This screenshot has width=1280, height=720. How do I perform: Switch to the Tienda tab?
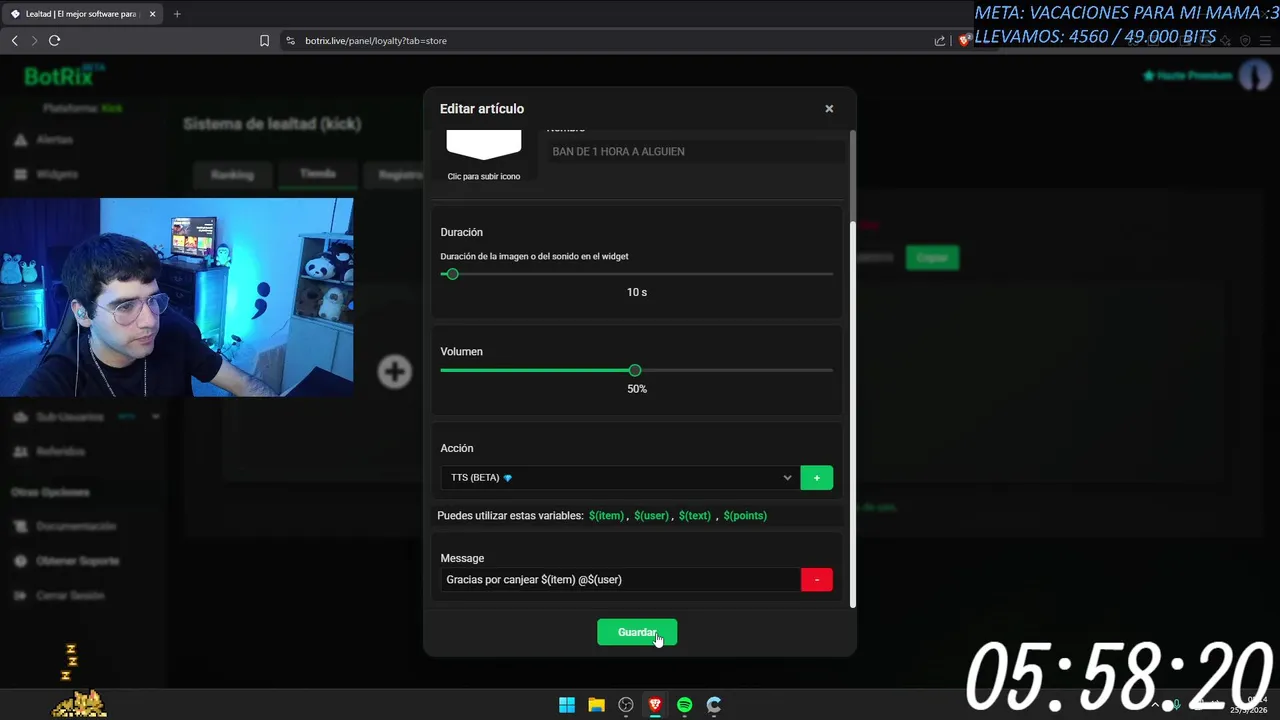[317, 174]
